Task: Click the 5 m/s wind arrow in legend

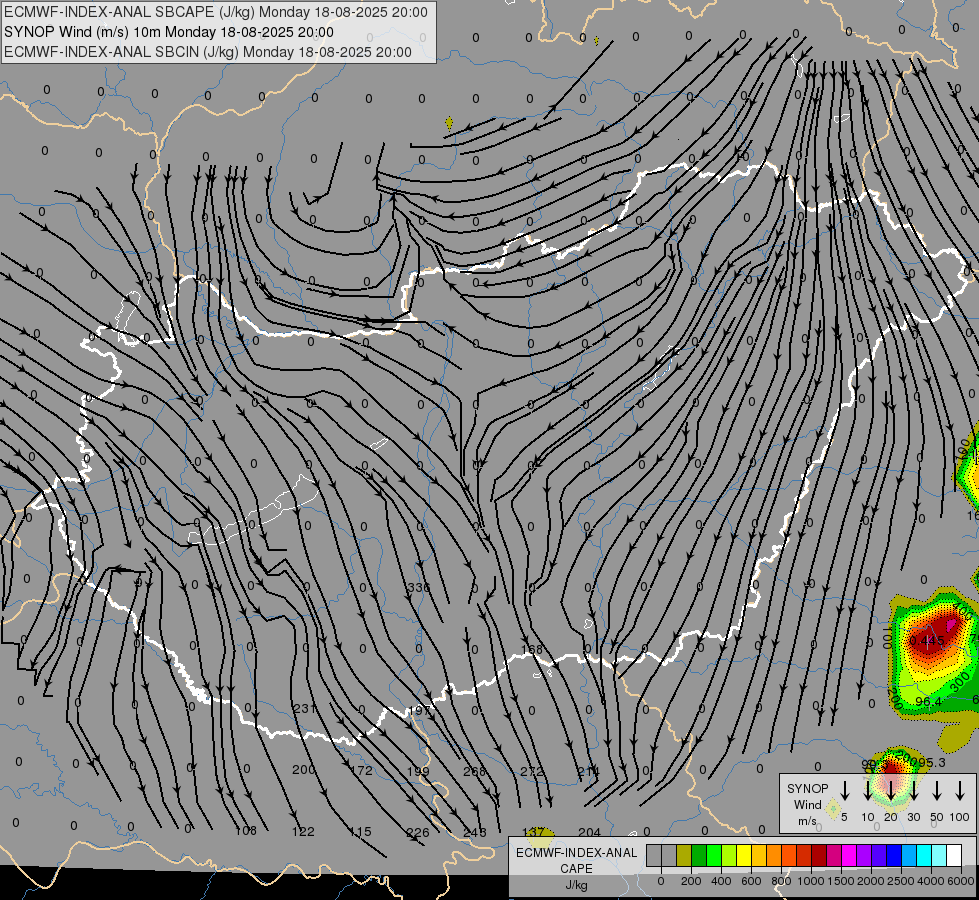Action: (x=845, y=790)
